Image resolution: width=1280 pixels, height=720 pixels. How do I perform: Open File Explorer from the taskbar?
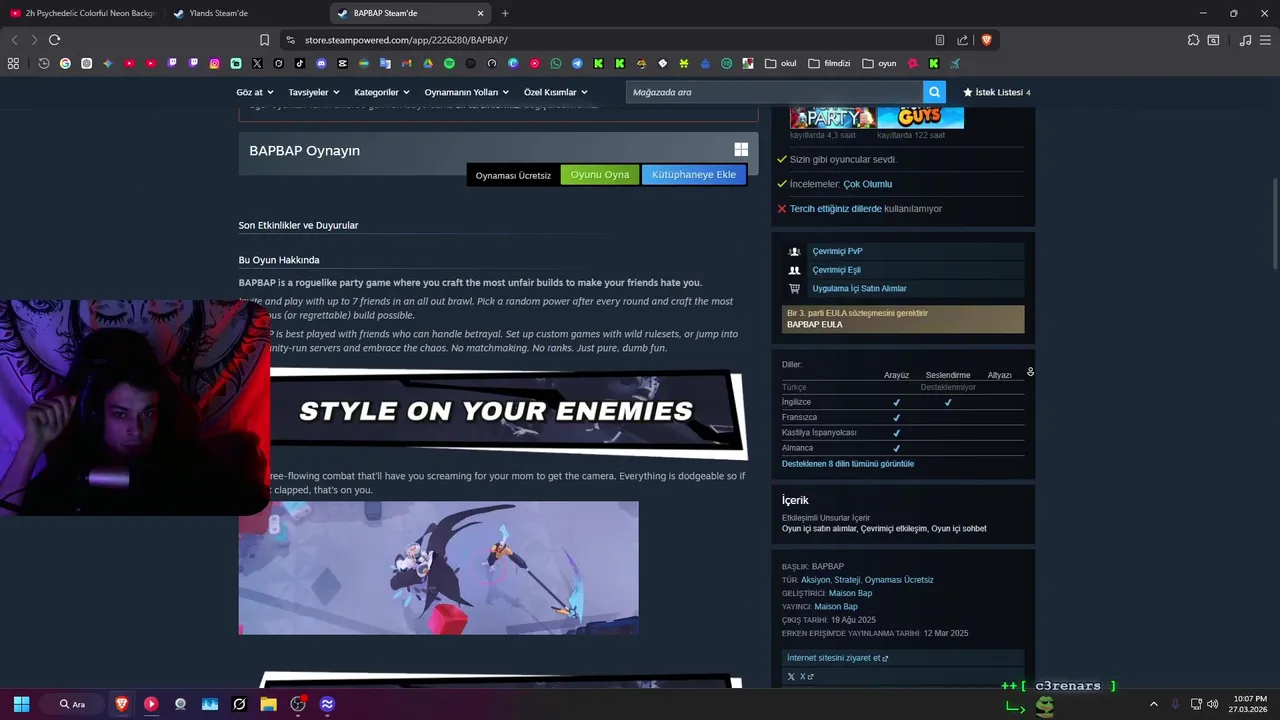[268, 704]
